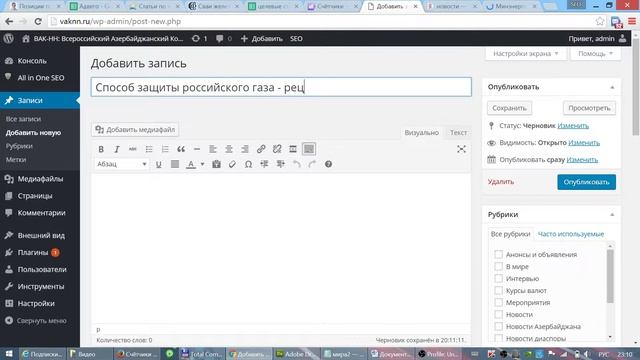640x360 pixels.
Task: Open 'Медиафайлы' in the sidebar
Action: pos(40,179)
